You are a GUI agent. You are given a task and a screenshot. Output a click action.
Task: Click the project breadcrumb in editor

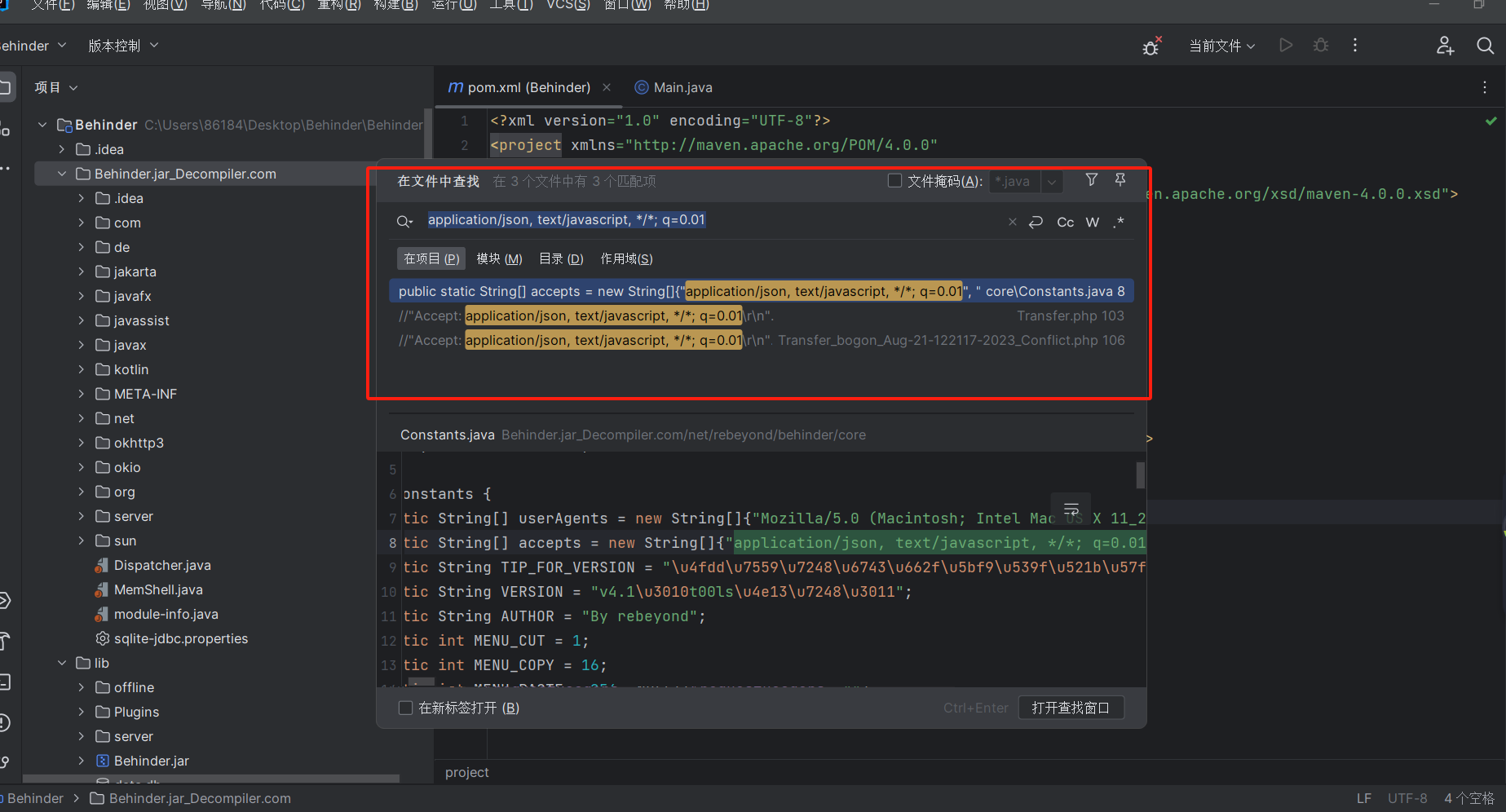(467, 772)
